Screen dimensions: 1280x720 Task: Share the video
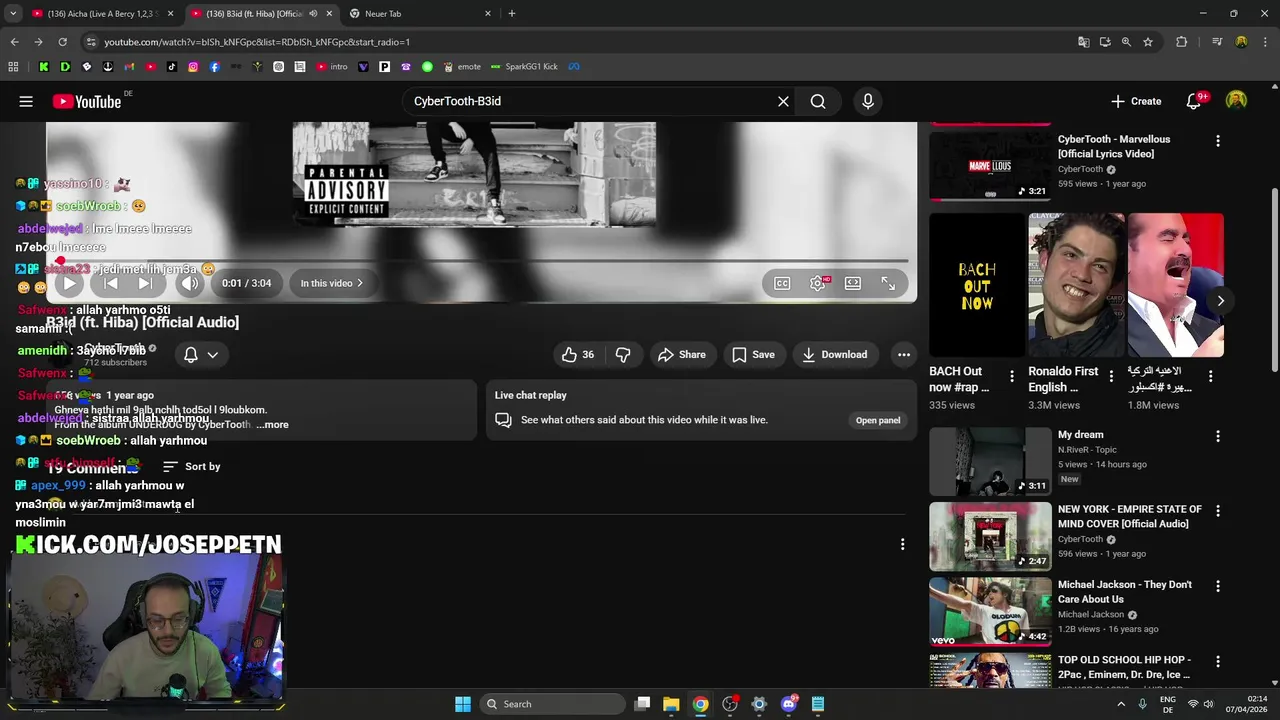[681, 354]
